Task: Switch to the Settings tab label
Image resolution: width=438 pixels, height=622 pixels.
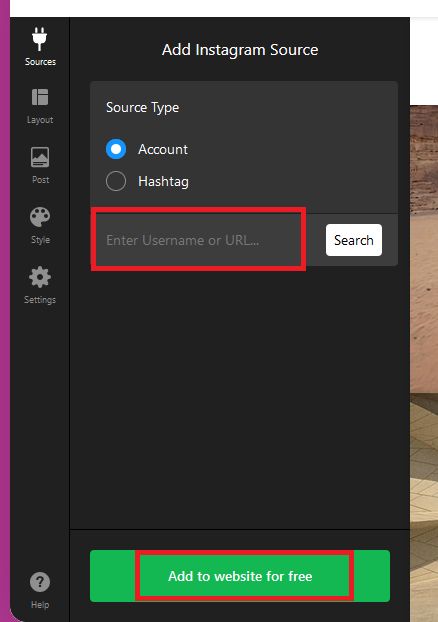Action: [x=40, y=300]
